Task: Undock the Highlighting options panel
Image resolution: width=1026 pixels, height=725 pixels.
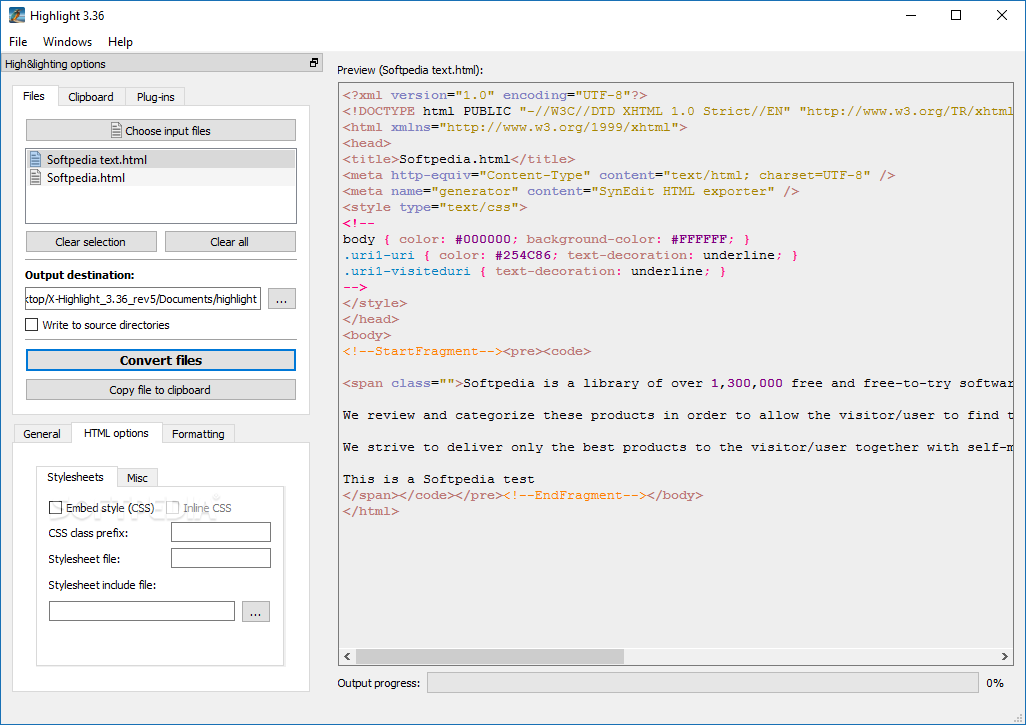Action: (314, 63)
